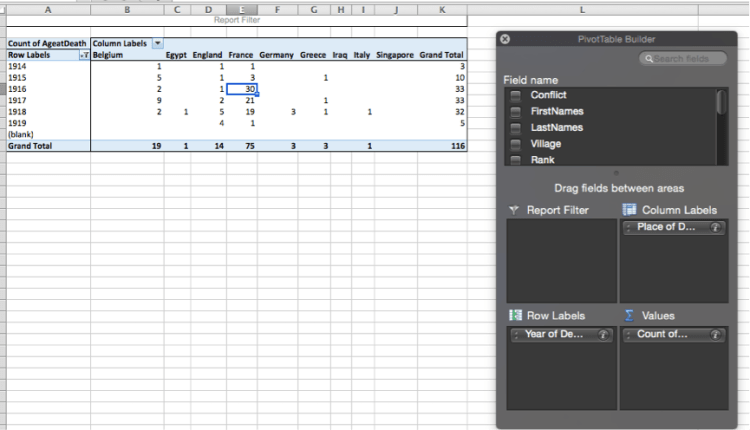Viewport: 750px width, 430px height.
Task: Click the Report Filter funnel icon
Action: pos(514,210)
